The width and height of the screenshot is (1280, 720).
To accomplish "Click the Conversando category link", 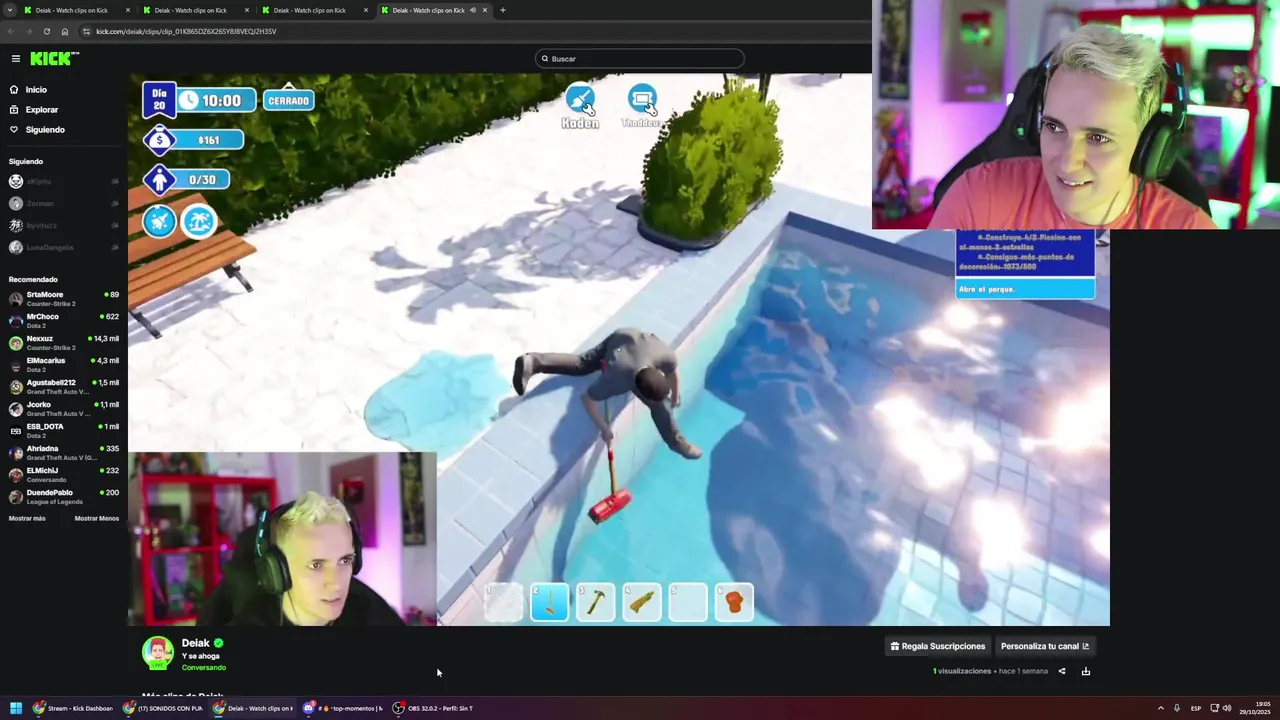I will (204, 667).
